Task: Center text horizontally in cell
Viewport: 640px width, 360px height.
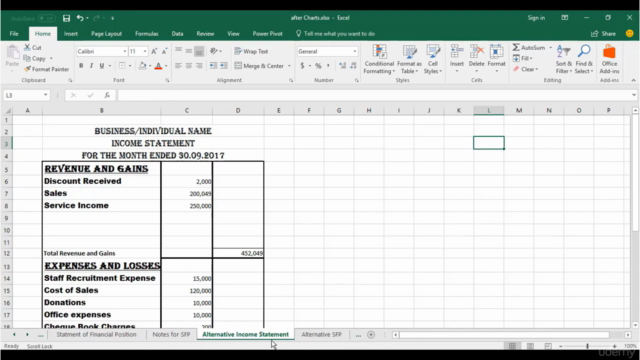Action: (189, 66)
